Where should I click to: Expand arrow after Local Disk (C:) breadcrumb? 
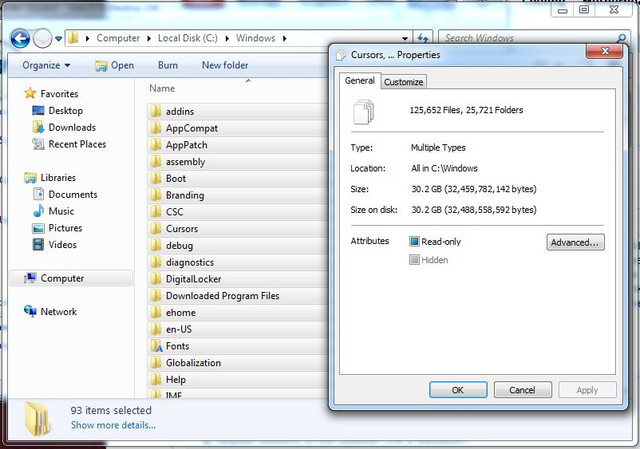point(227,38)
